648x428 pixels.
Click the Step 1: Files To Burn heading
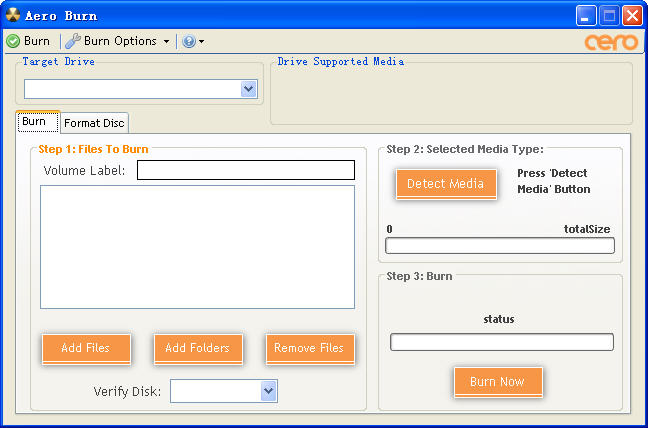[93, 149]
